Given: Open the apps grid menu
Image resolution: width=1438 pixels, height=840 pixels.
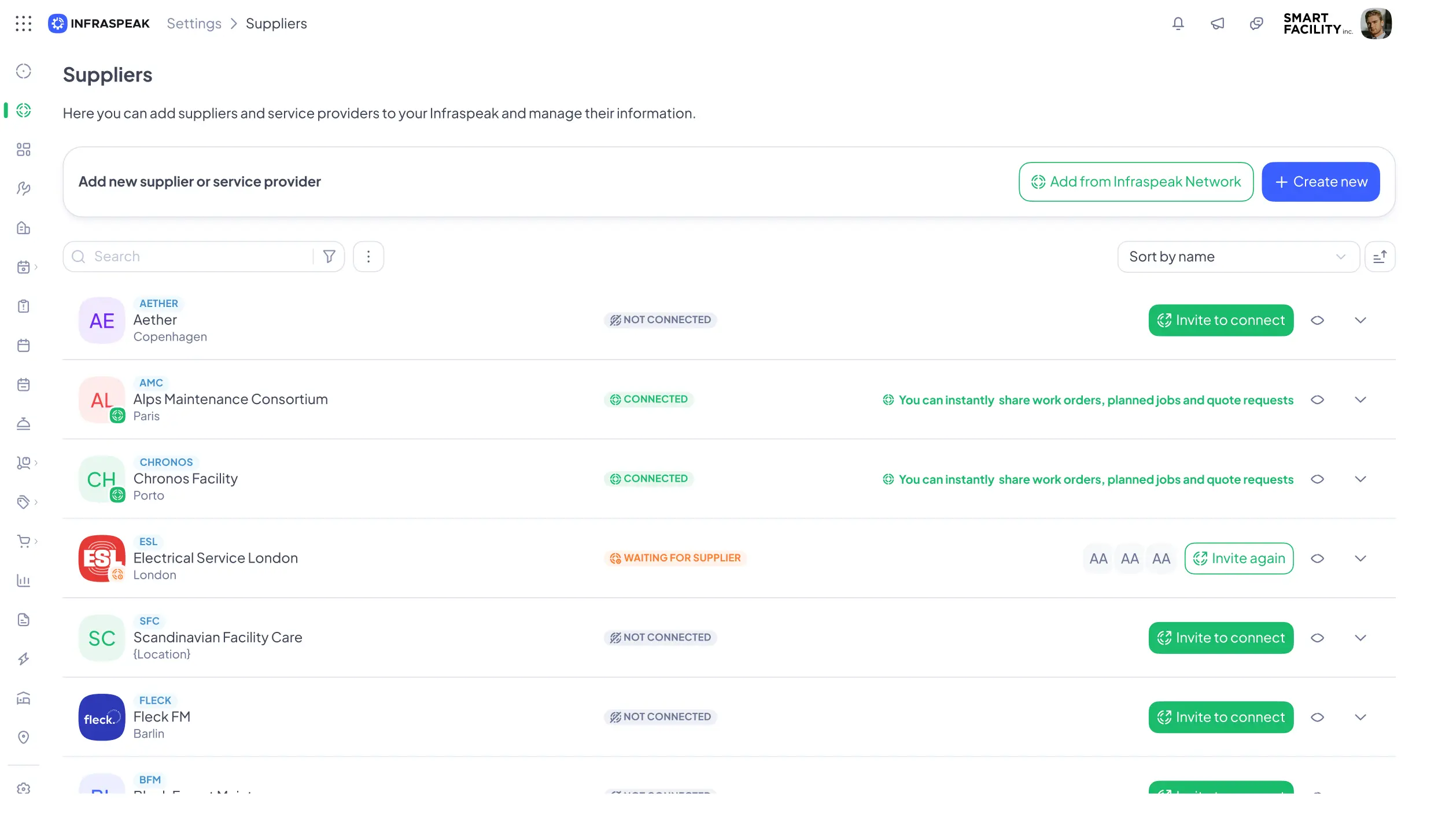Looking at the screenshot, I should (23, 24).
